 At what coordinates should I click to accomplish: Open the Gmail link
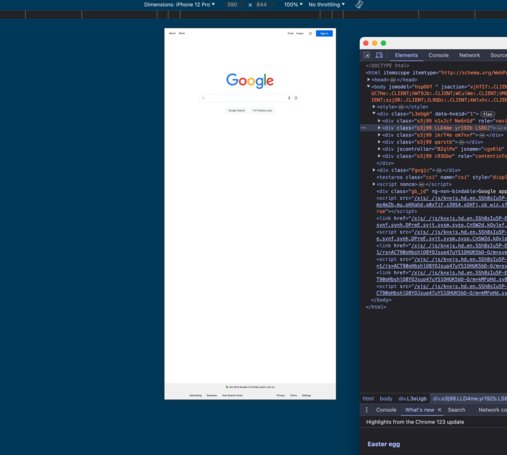click(x=291, y=33)
